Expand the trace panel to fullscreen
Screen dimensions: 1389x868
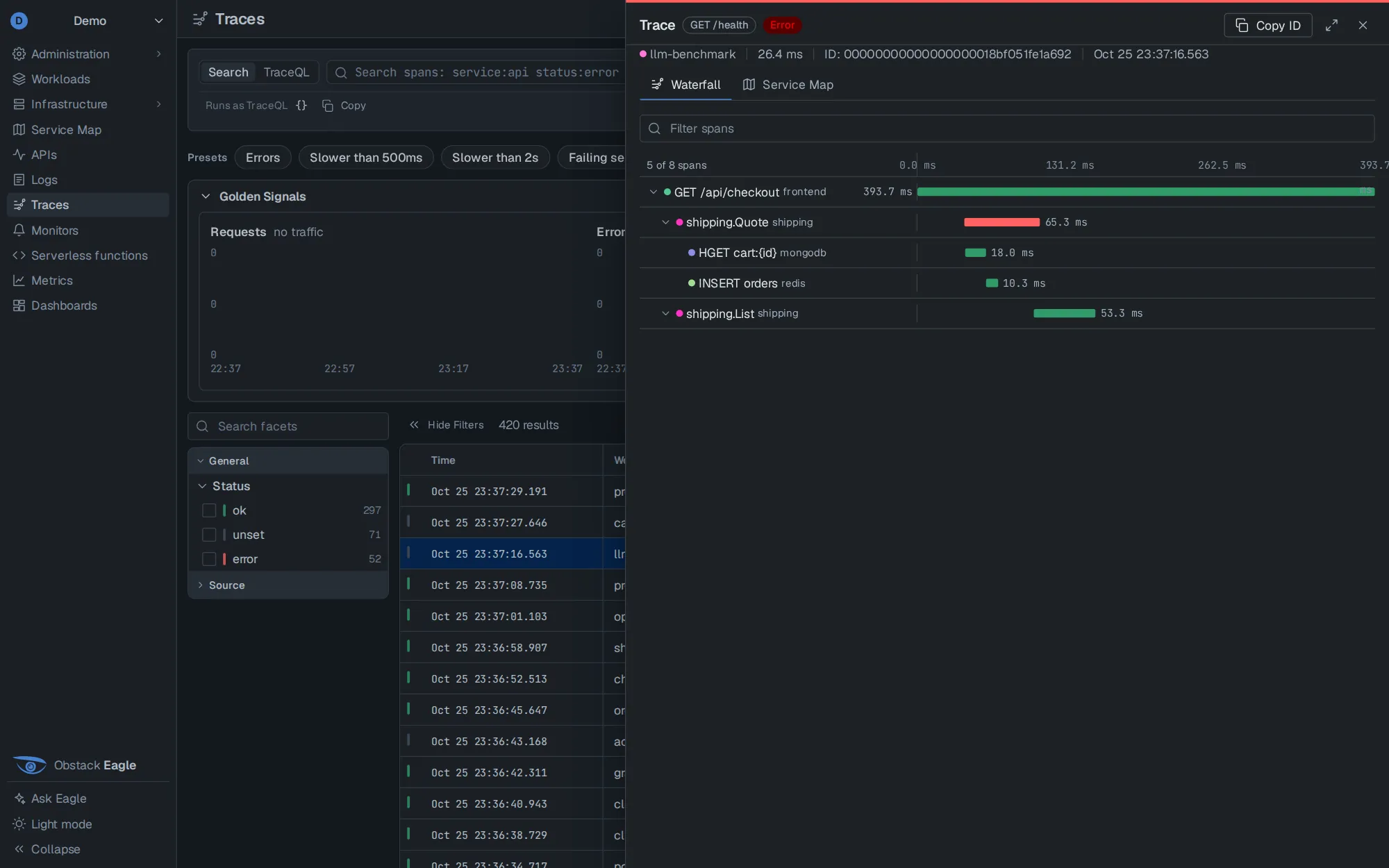pyautogui.click(x=1331, y=25)
